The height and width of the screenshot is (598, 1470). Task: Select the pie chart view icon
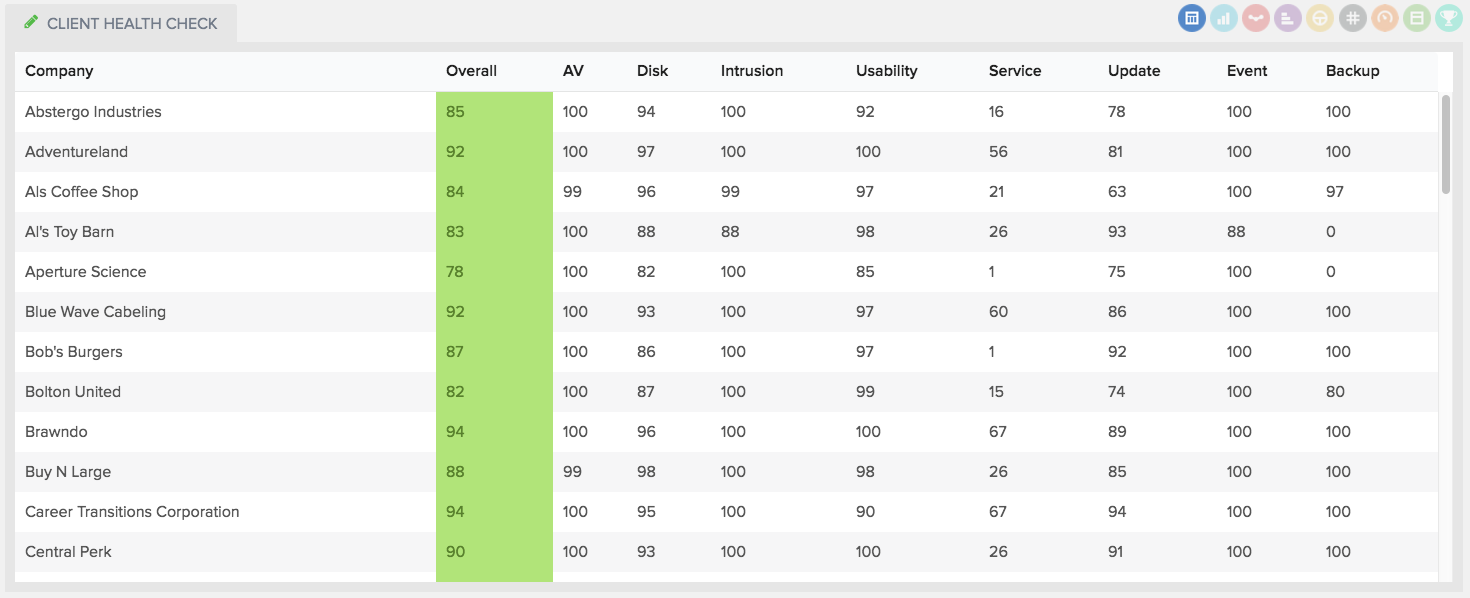pos(1320,18)
